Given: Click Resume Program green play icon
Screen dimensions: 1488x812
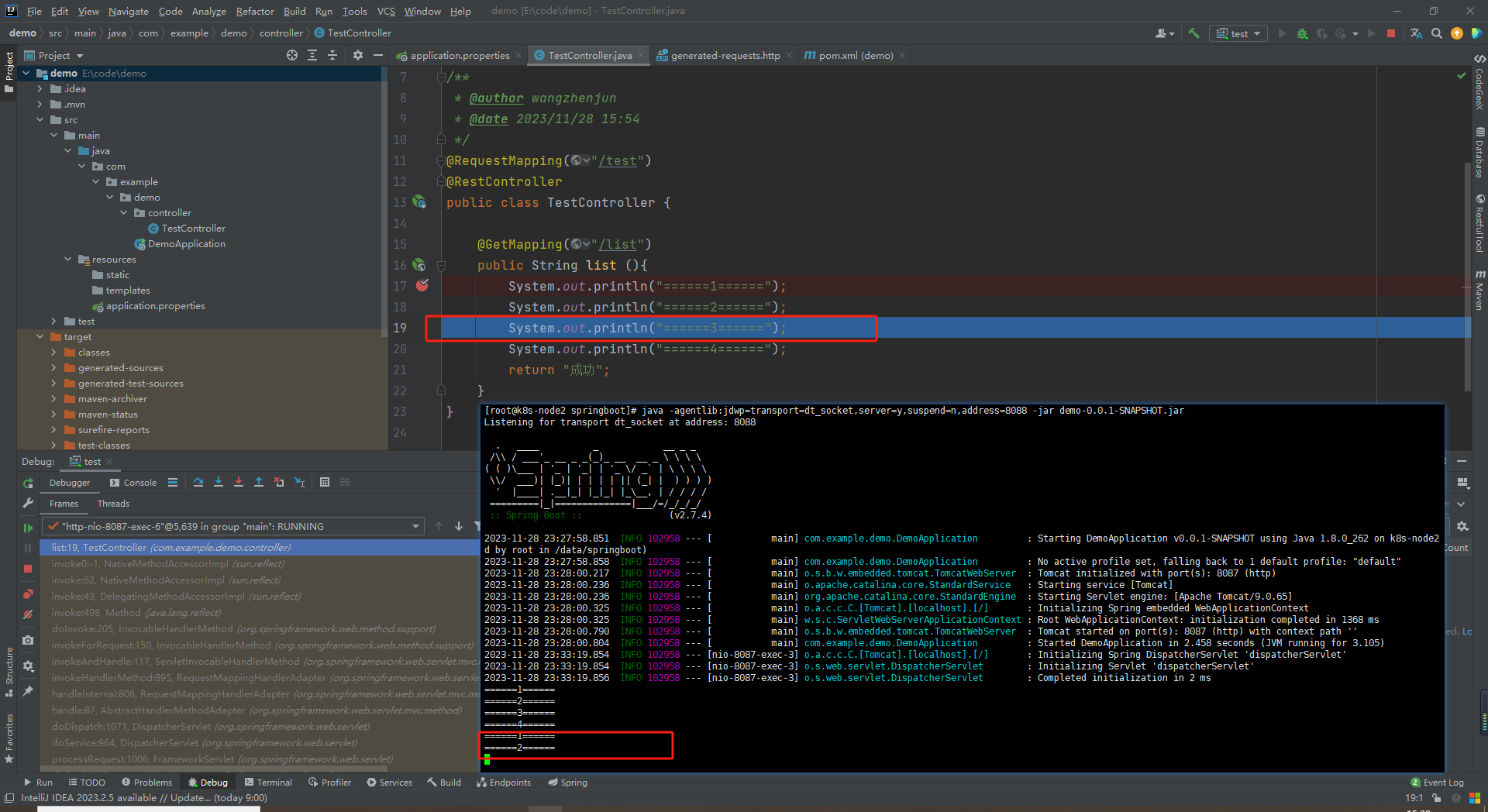Looking at the screenshot, I should pyautogui.click(x=28, y=528).
